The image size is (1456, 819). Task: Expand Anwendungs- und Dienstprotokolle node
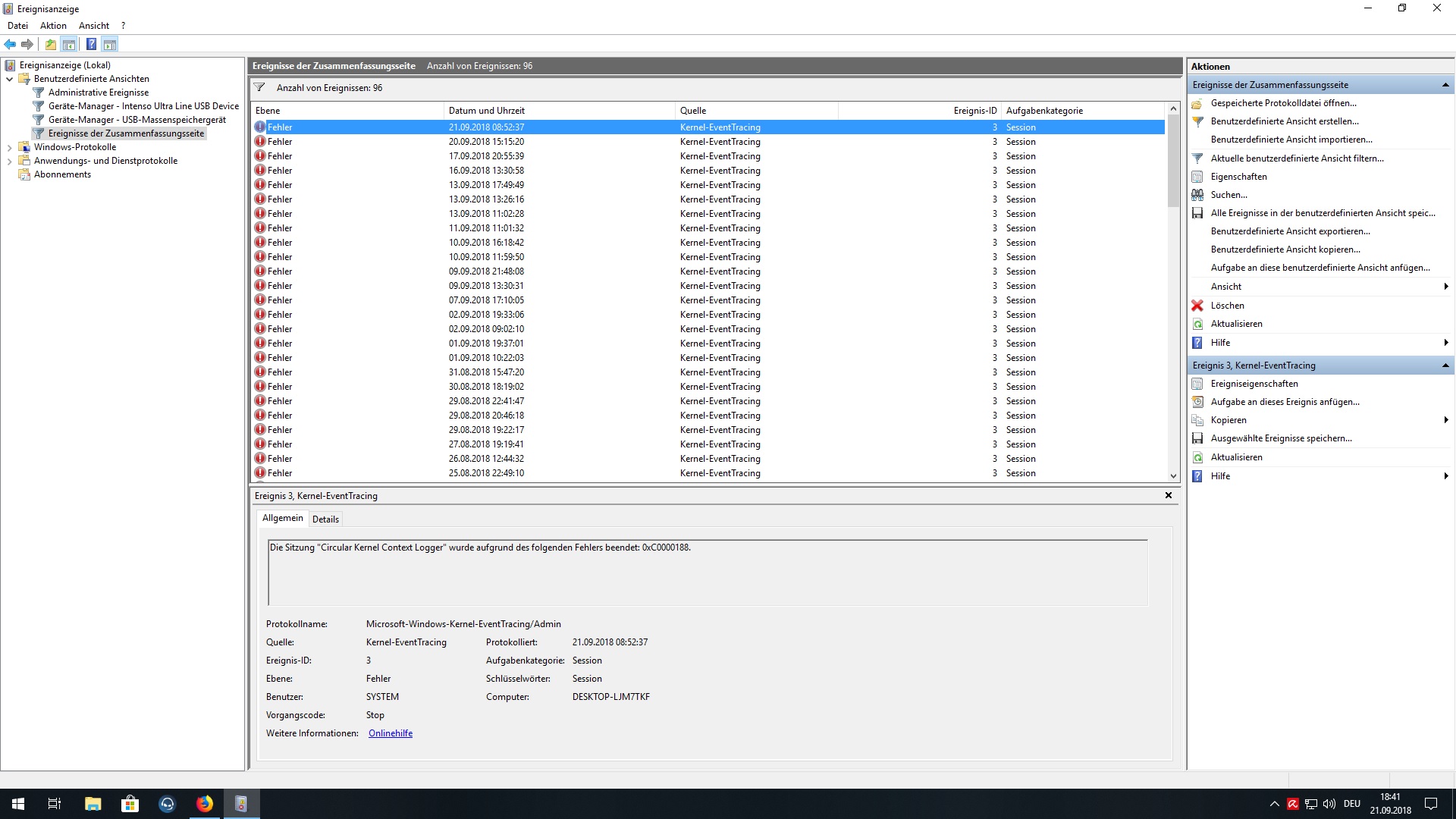[x=9, y=161]
